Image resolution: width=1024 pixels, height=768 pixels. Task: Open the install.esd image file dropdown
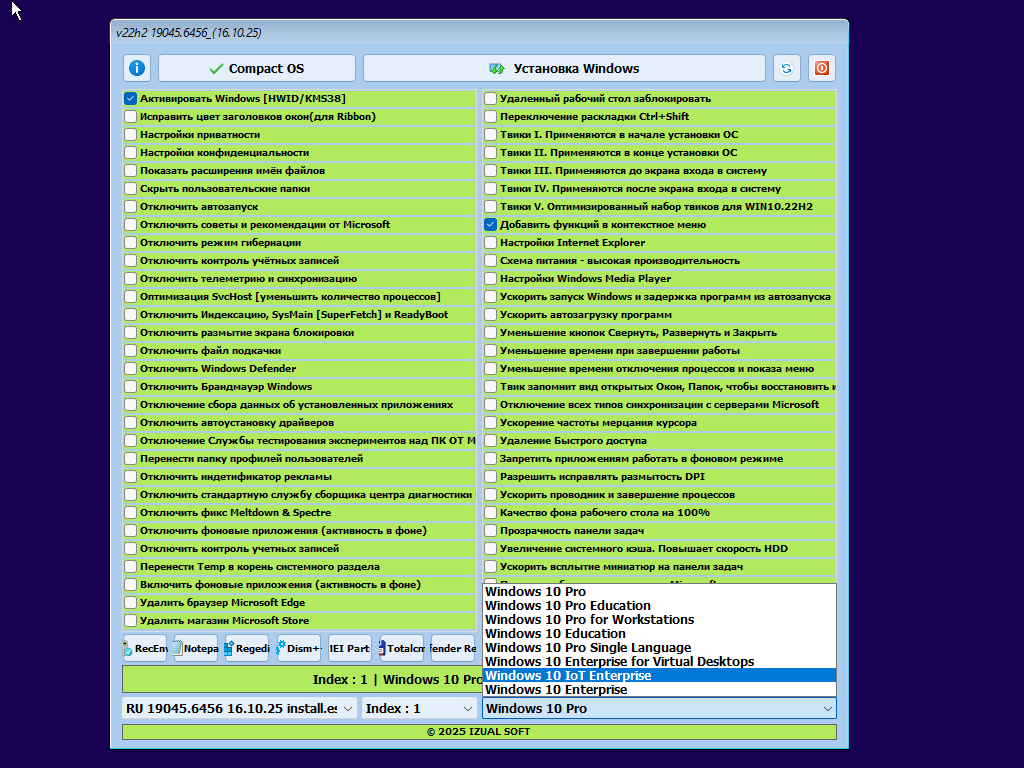239,708
